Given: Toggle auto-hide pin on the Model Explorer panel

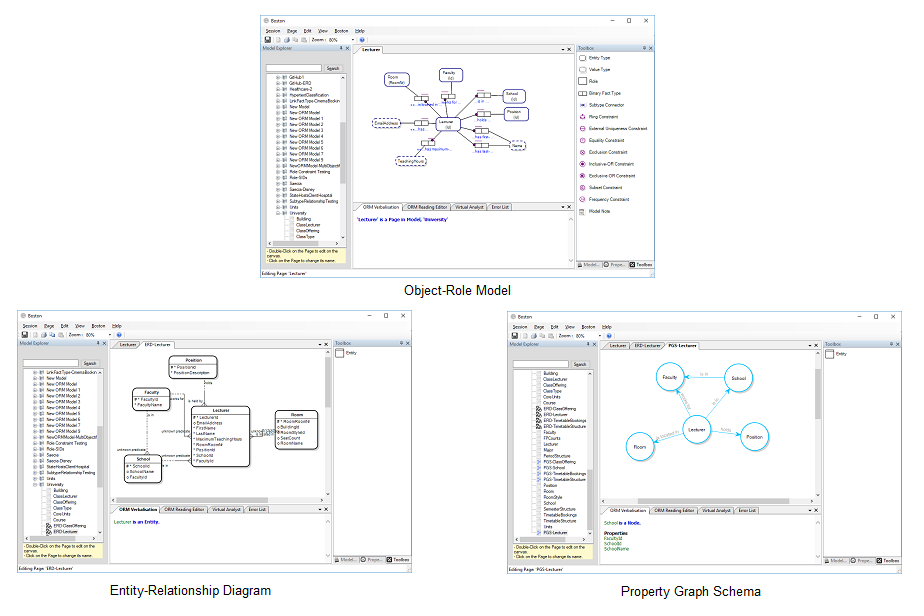Looking at the screenshot, I should [x=342, y=48].
